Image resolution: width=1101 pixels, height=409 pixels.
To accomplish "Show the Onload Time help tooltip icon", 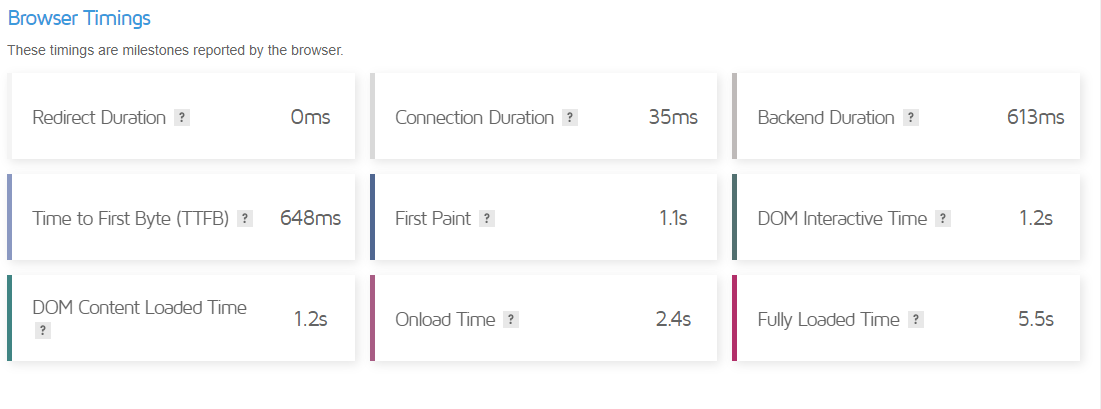I will tap(510, 320).
